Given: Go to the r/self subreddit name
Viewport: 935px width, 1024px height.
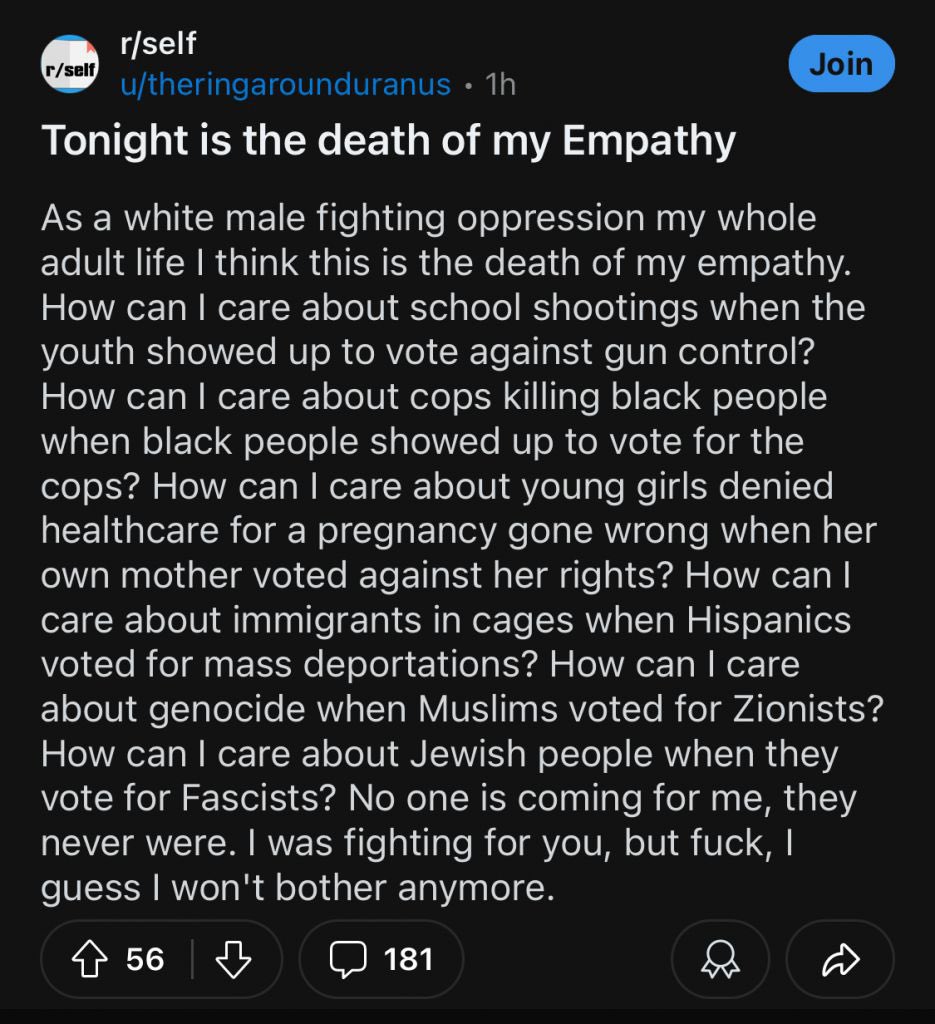Looking at the screenshot, I should tap(158, 45).
